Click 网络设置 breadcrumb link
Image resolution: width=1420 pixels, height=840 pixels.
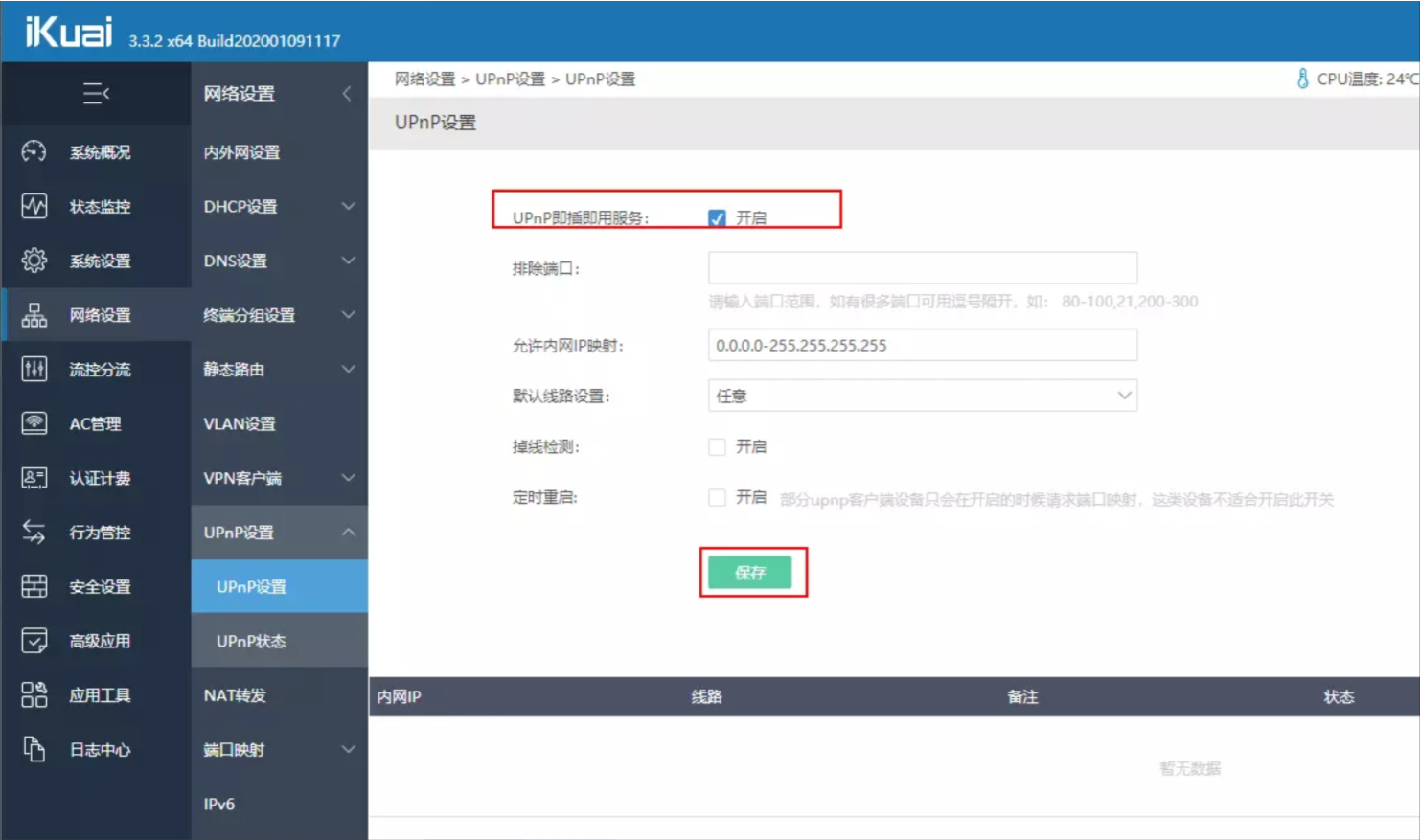[424, 79]
